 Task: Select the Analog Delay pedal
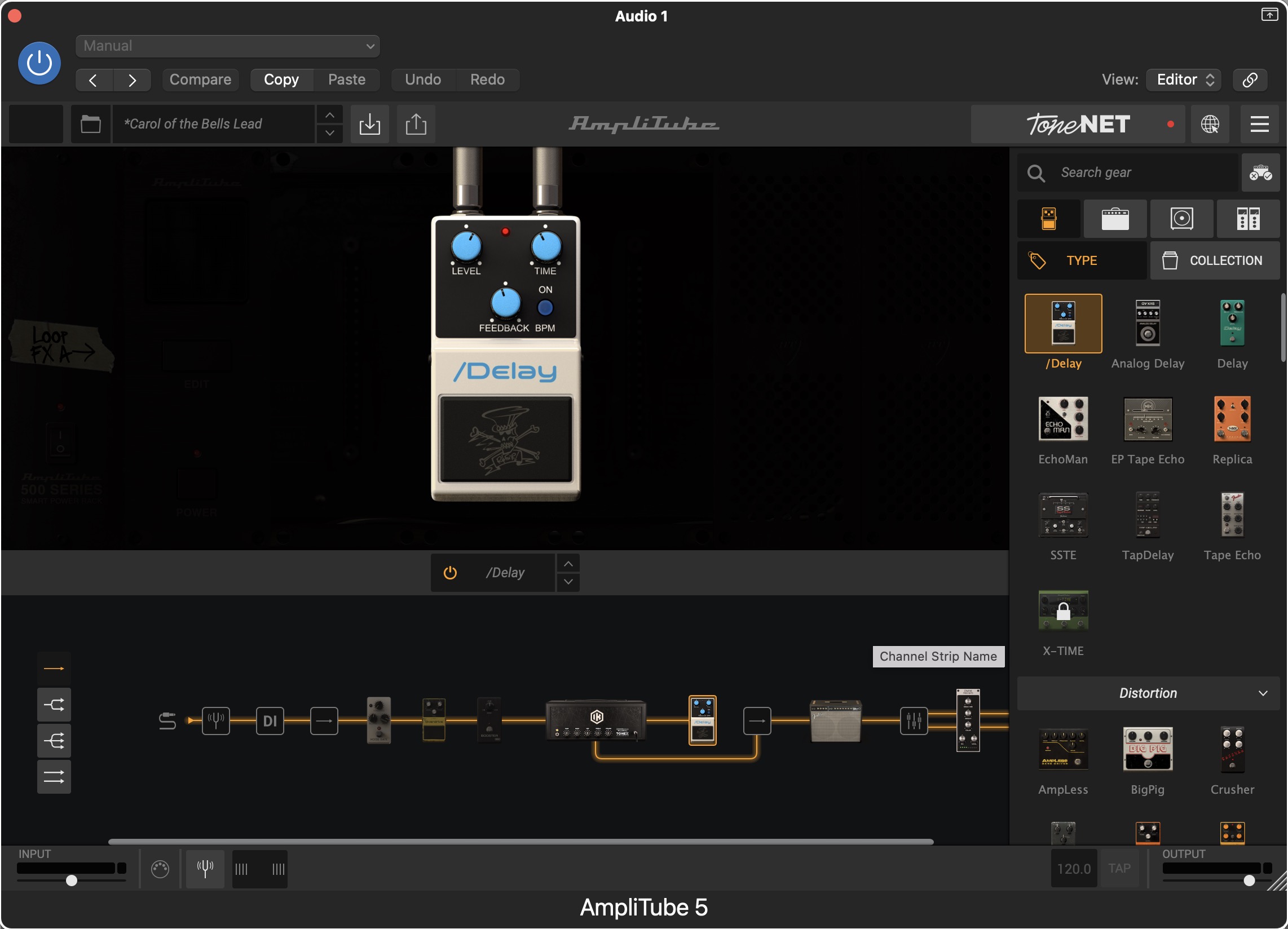point(1148,324)
